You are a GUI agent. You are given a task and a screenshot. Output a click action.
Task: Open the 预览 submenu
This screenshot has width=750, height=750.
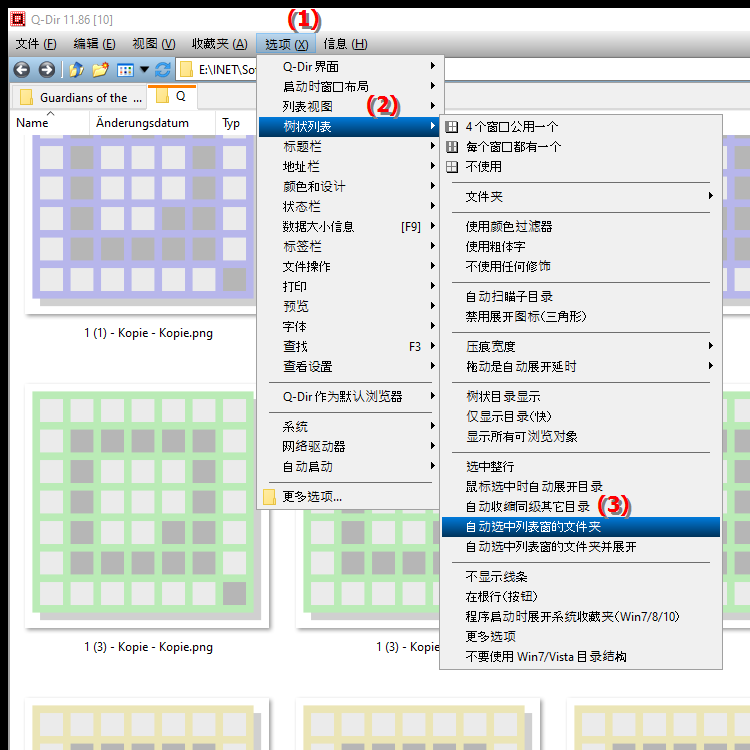tap(350, 307)
